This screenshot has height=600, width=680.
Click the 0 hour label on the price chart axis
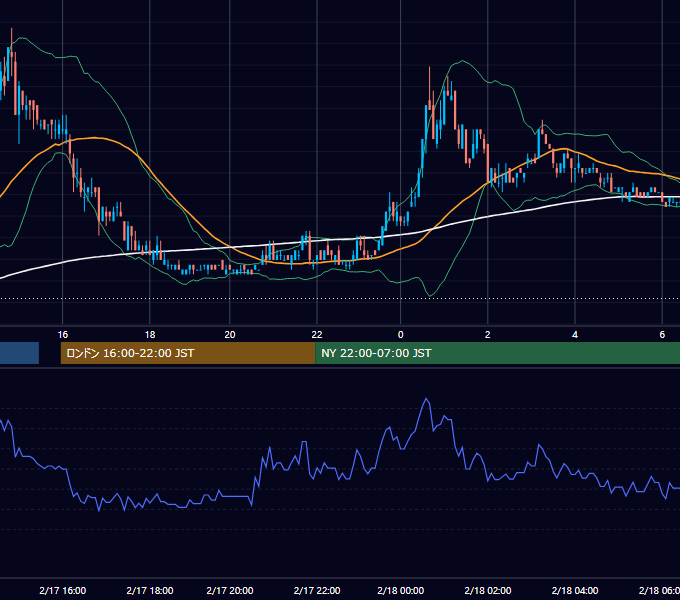click(x=401, y=335)
